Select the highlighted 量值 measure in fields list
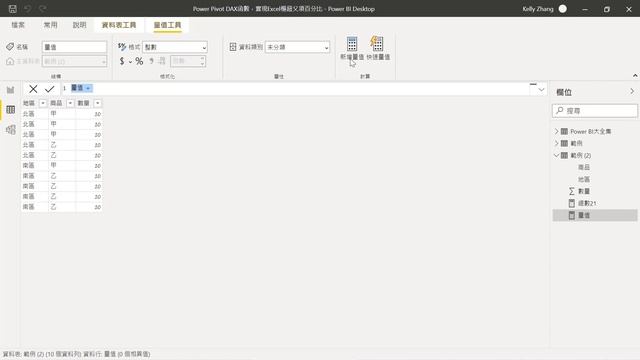The image size is (640, 360). tap(595, 215)
